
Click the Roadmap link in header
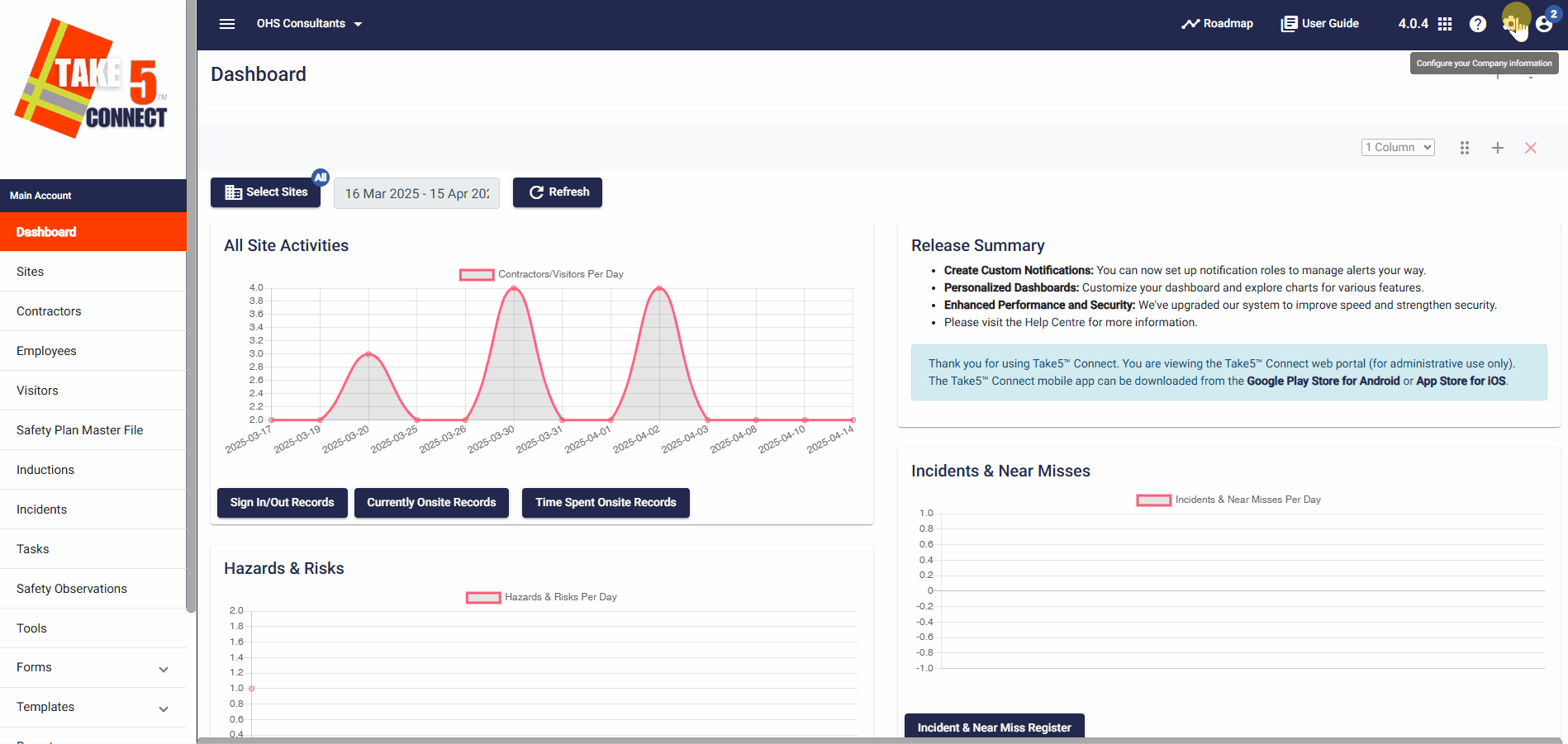click(1217, 24)
